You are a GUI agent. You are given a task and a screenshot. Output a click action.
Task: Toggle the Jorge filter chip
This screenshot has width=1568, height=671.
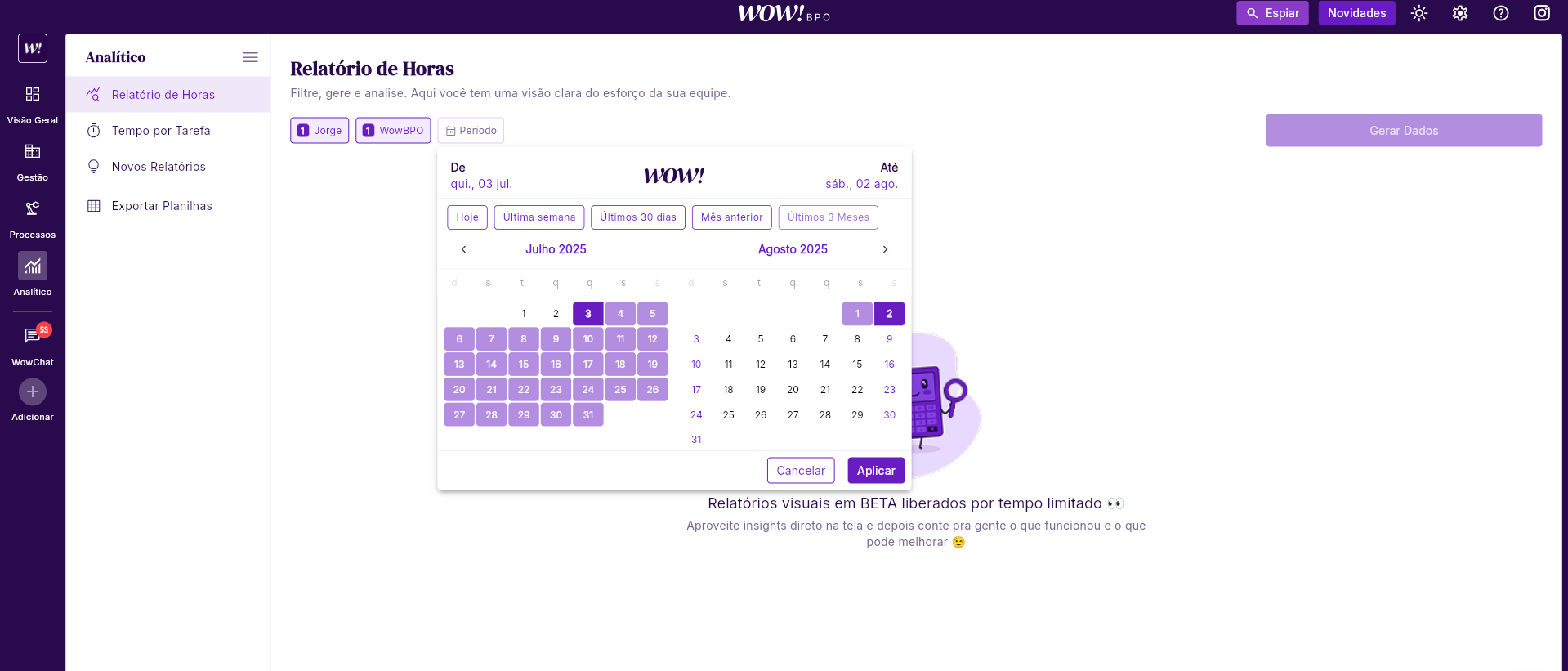[x=319, y=131]
